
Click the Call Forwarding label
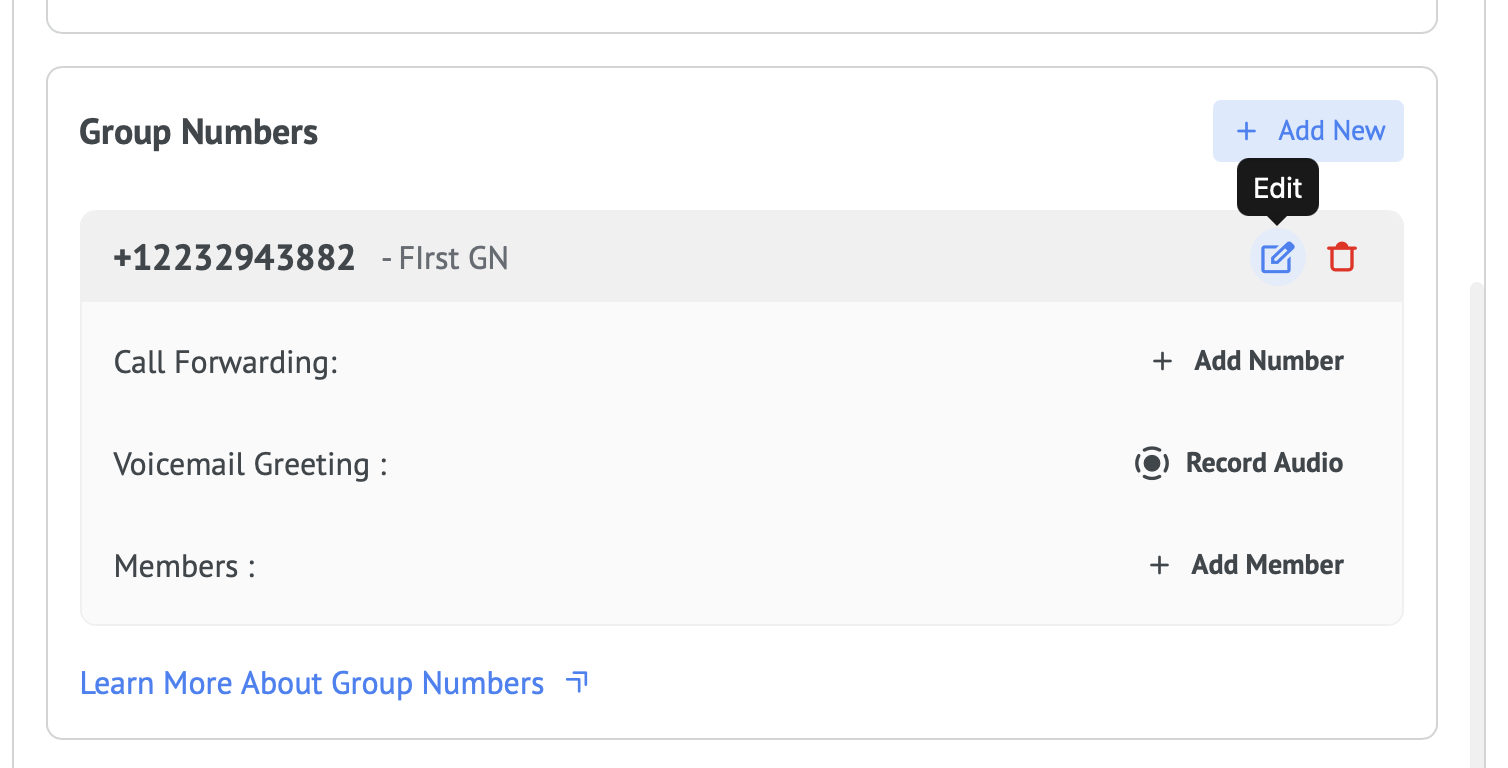click(x=226, y=361)
